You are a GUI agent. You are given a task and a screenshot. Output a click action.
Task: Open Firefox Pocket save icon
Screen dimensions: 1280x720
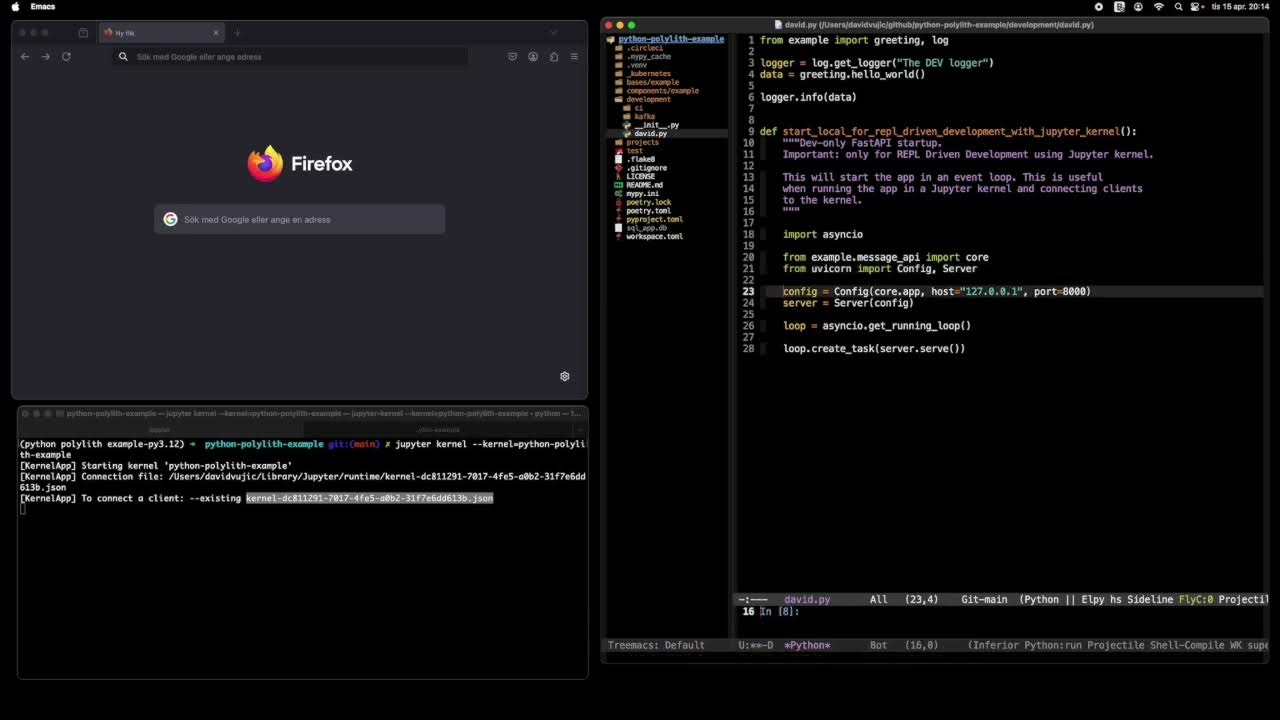(x=512, y=57)
